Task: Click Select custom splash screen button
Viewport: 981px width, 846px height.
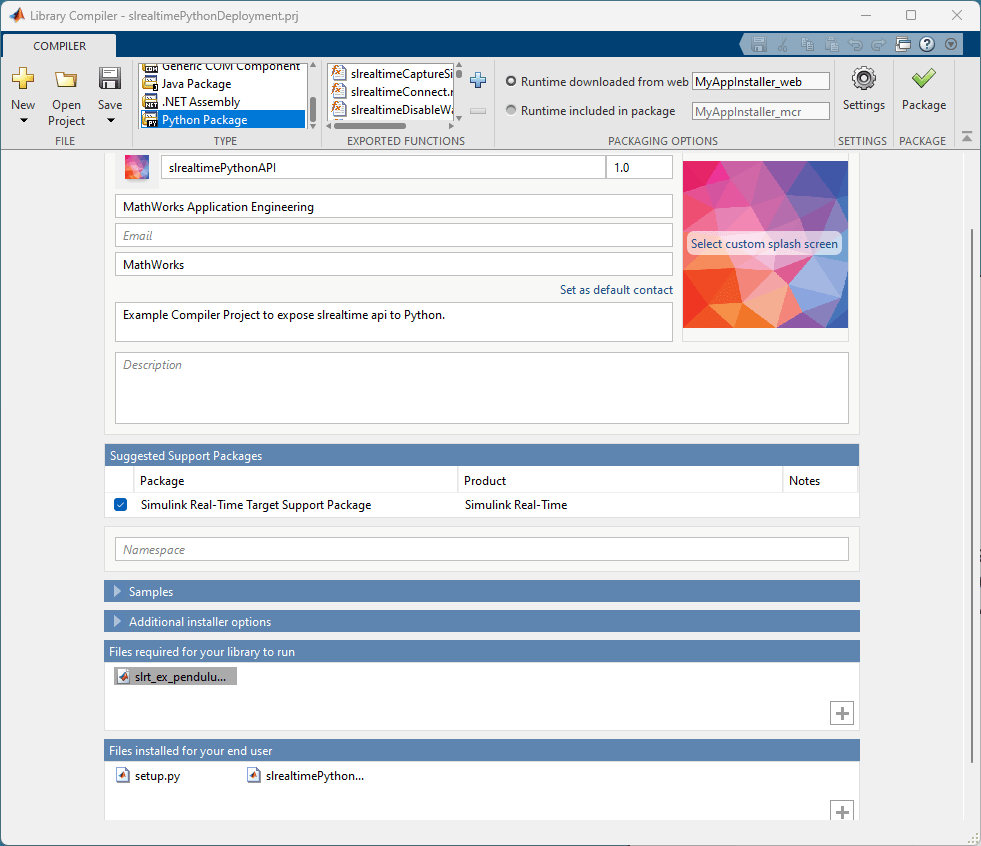Action: [x=764, y=244]
